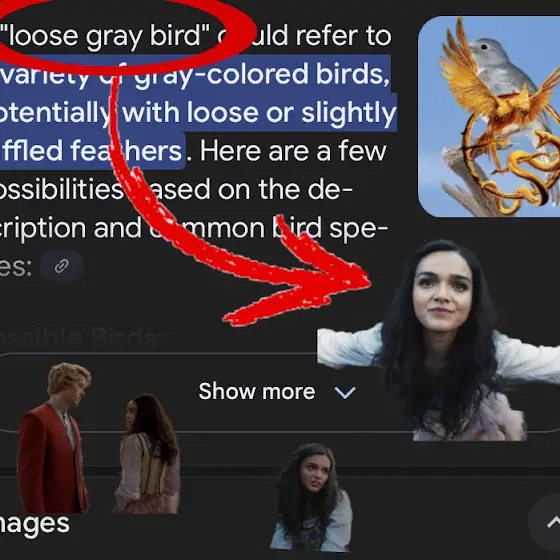
Task: Select the man in red jacket
Action: pos(54,438)
